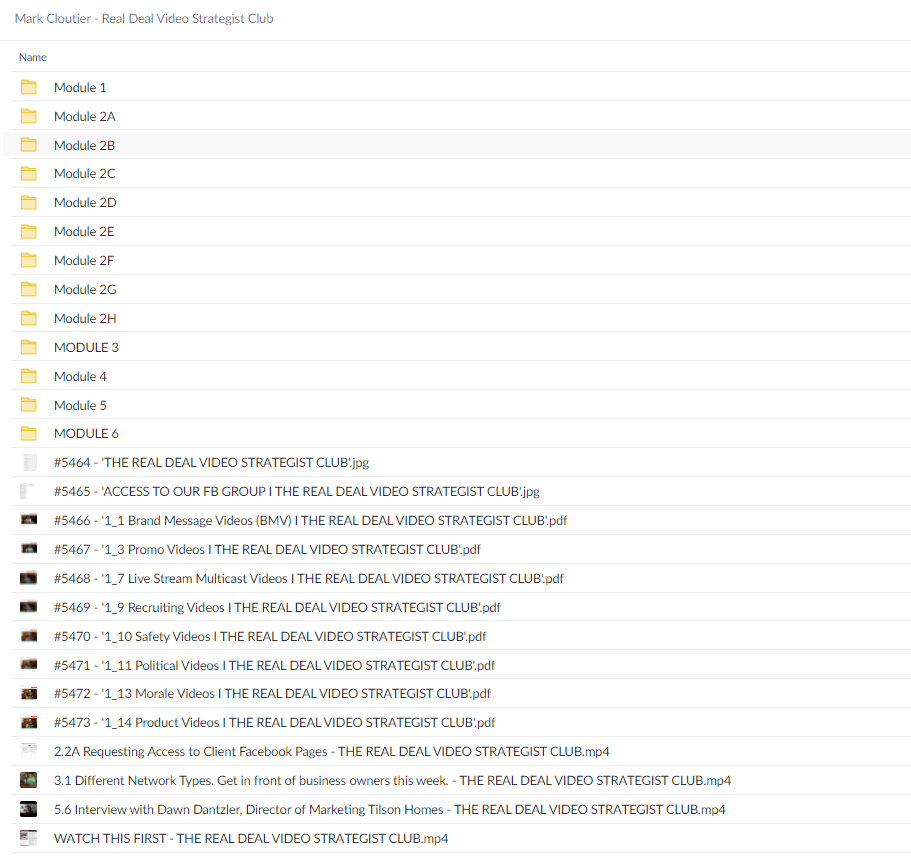
Task: Click the Module 2A folder icon
Action: [x=28, y=116]
